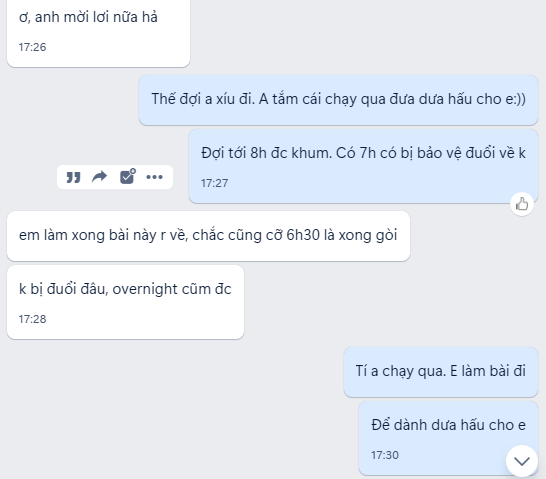
Task: Click the 17:30 timestamp
Action: [385, 455]
